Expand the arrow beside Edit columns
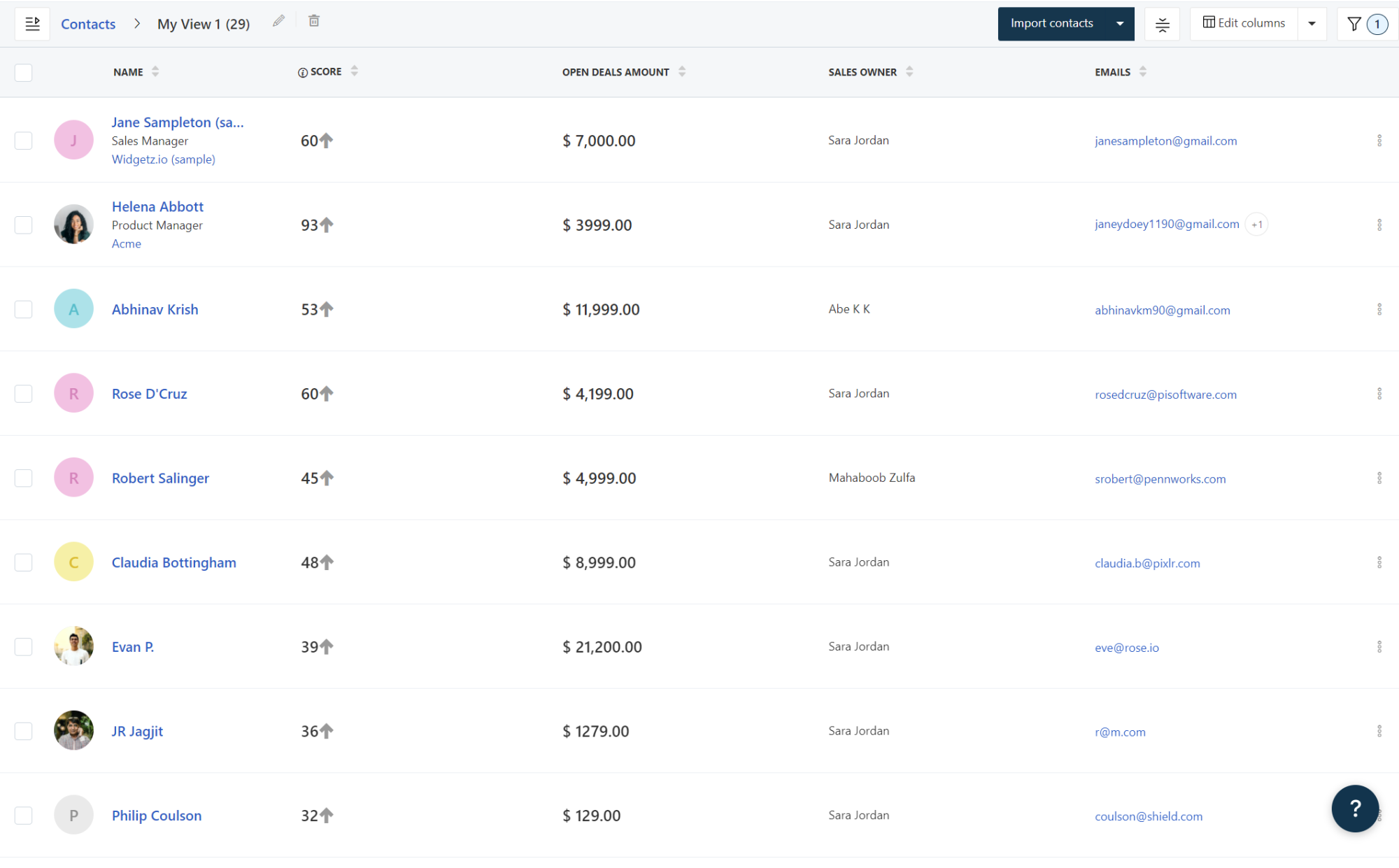This screenshot has width=1399, height=868. pos(1312,24)
